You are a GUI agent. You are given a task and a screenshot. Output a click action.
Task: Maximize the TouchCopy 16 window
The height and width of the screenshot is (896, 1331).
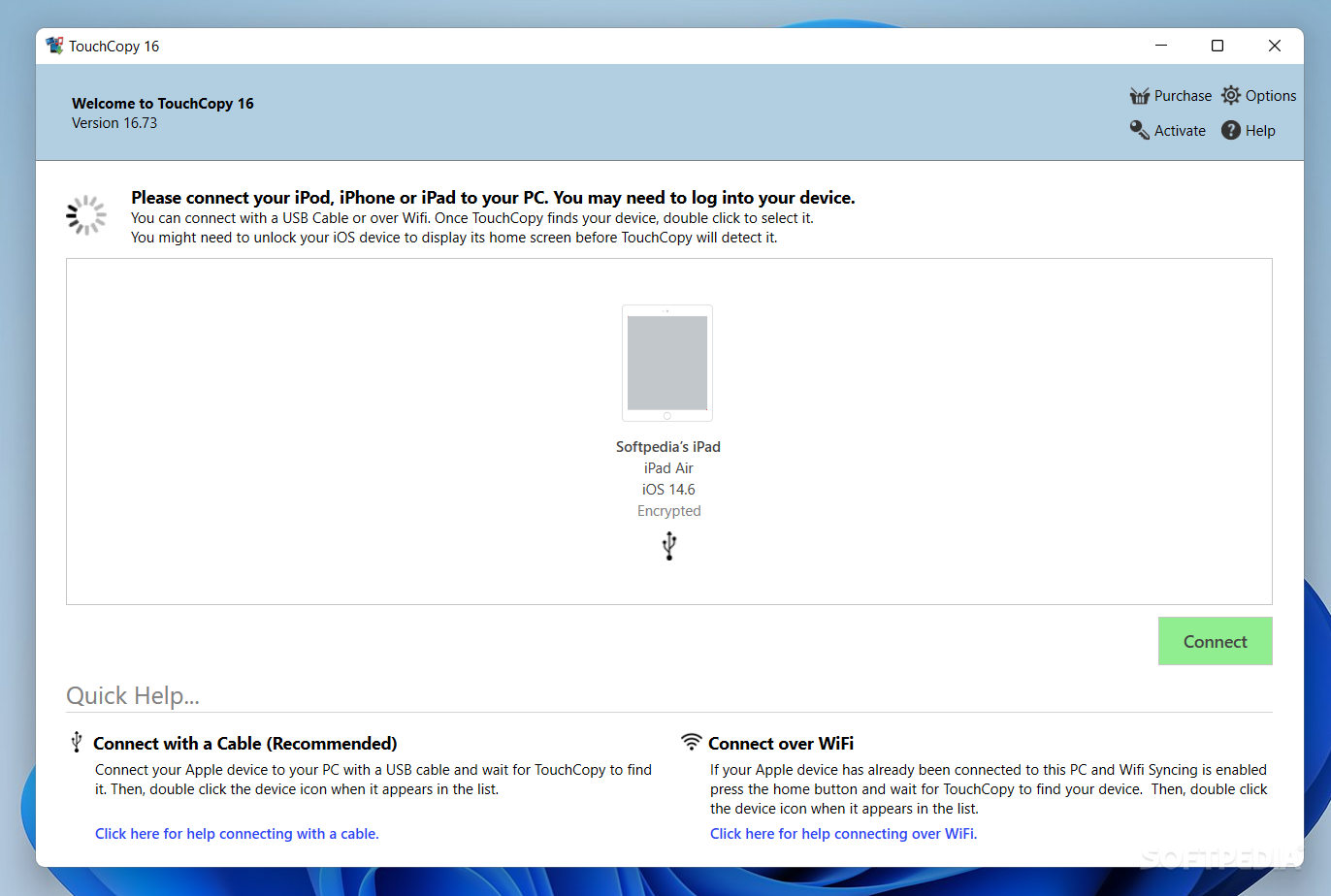[1217, 46]
